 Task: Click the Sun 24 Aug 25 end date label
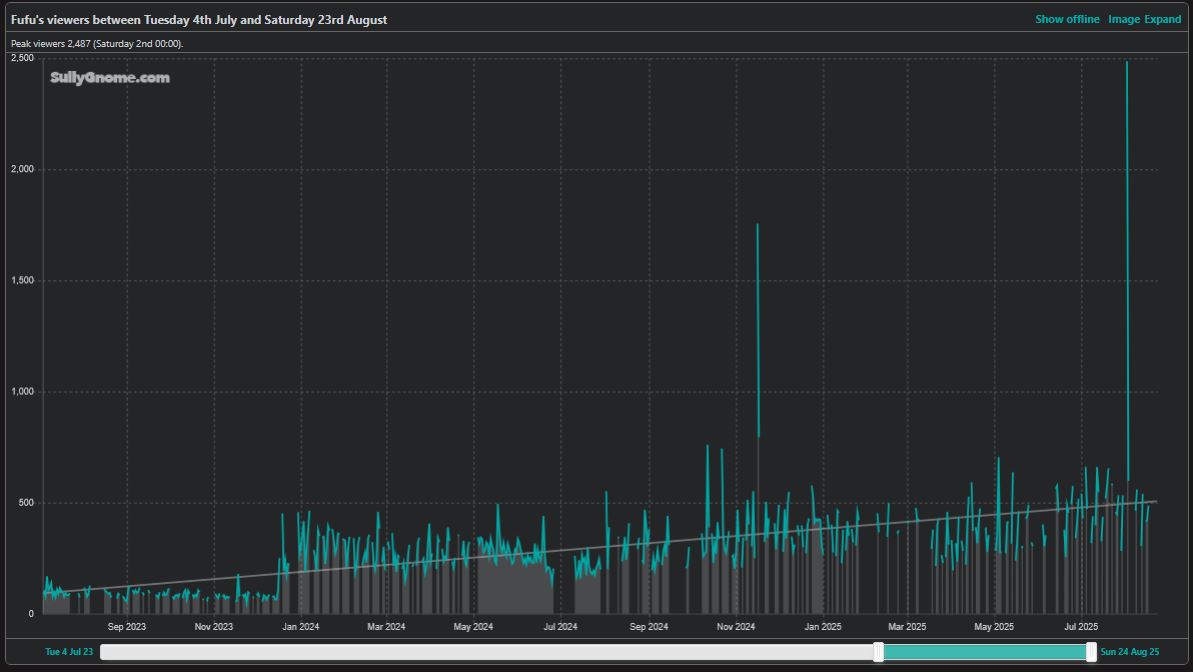point(1129,652)
